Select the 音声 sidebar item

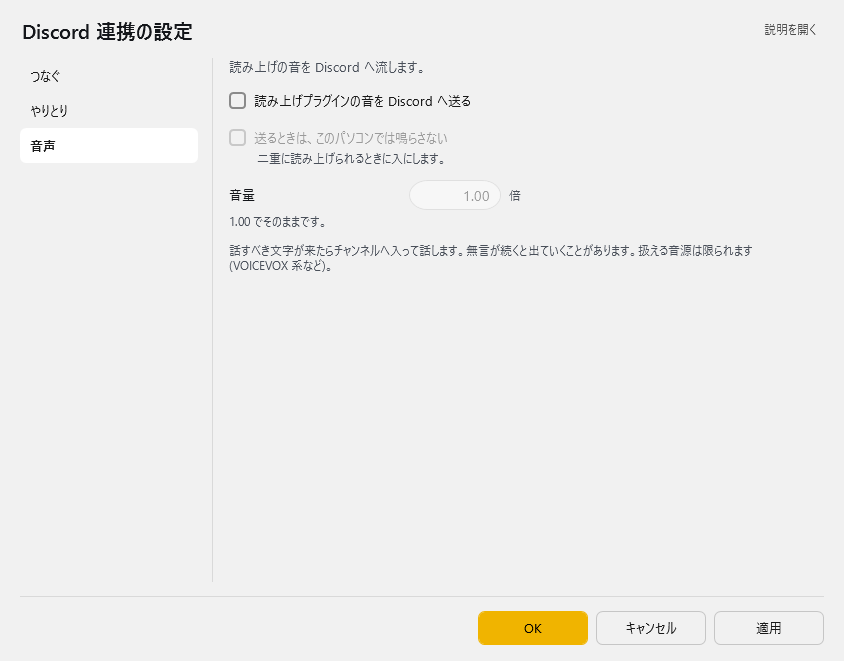click(x=109, y=145)
